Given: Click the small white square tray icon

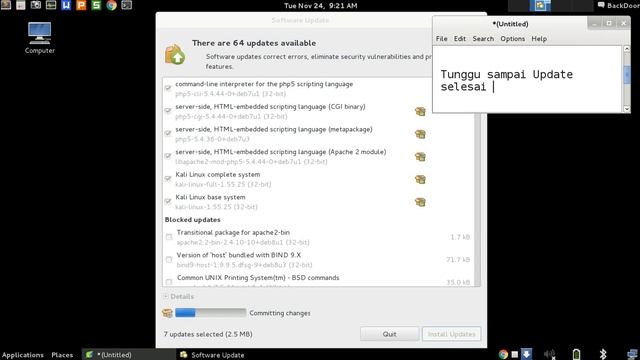Looking at the screenshot, I should (515, 355).
